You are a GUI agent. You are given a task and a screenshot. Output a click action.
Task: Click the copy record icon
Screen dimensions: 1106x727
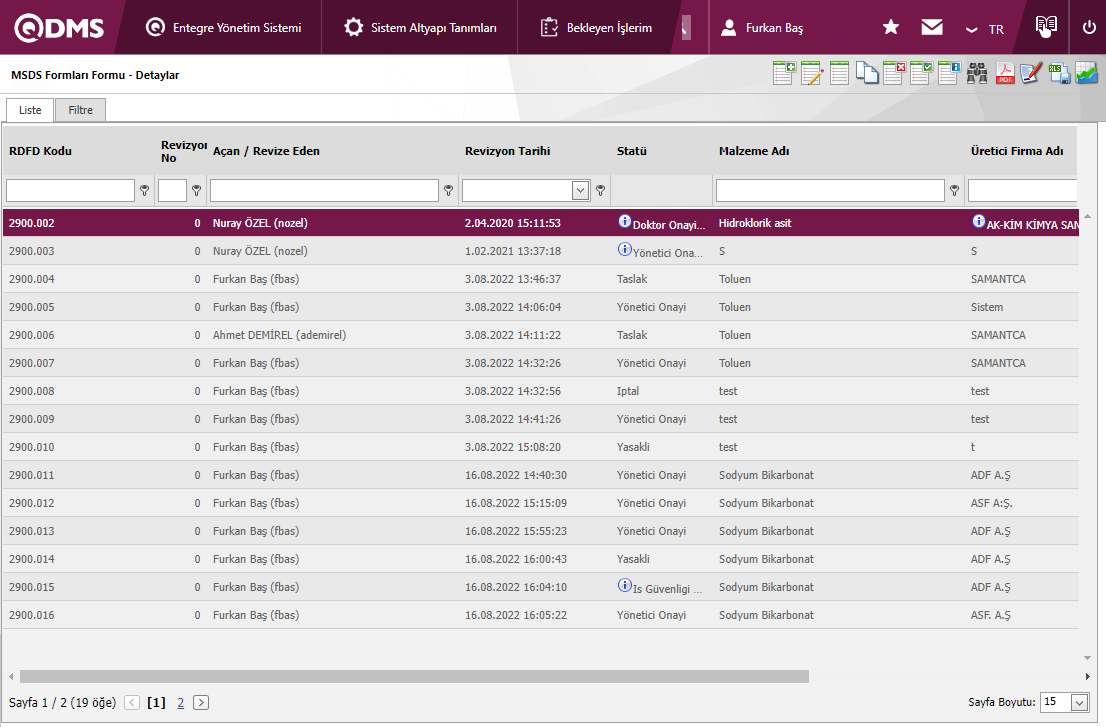[866, 74]
